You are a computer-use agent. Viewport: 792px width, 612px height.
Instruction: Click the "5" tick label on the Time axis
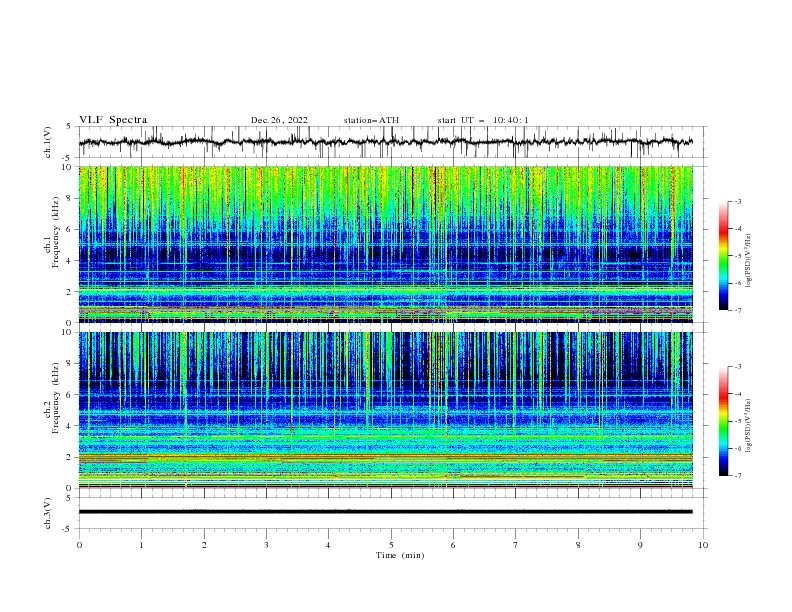(391, 545)
